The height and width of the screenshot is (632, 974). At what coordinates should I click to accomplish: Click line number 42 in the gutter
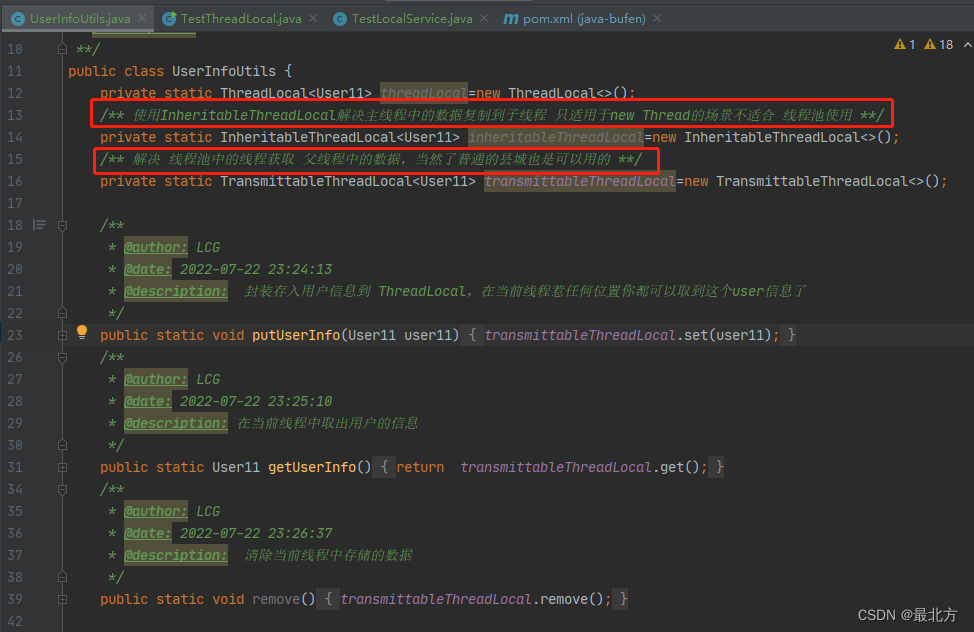point(15,621)
